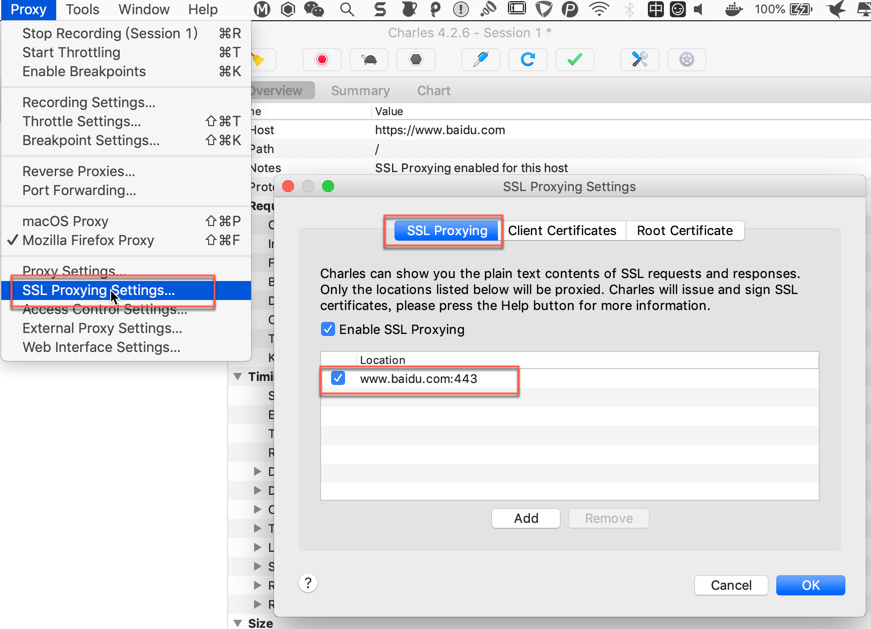This screenshot has width=871, height=629.
Task: Click the Chinese input method icon
Action: tap(655, 9)
